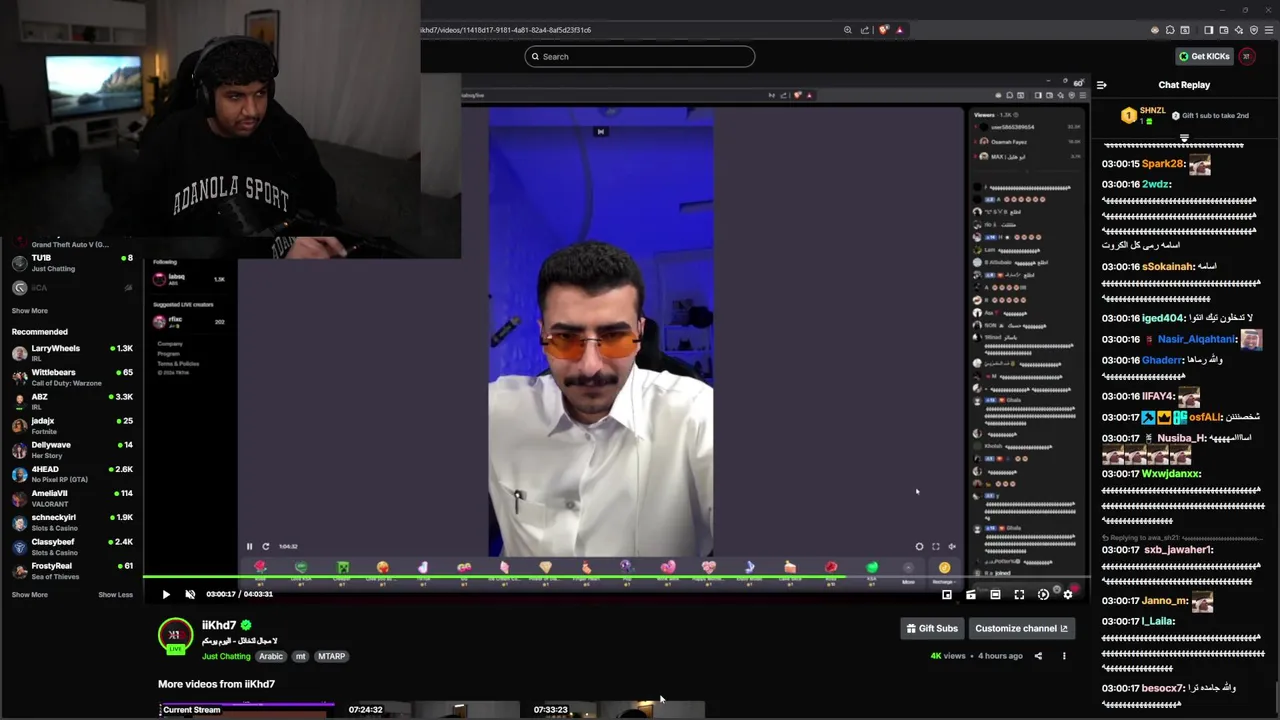Open the Classybeef recommended channel
The height and width of the screenshot is (720, 1280).
pyautogui.click(x=72, y=546)
